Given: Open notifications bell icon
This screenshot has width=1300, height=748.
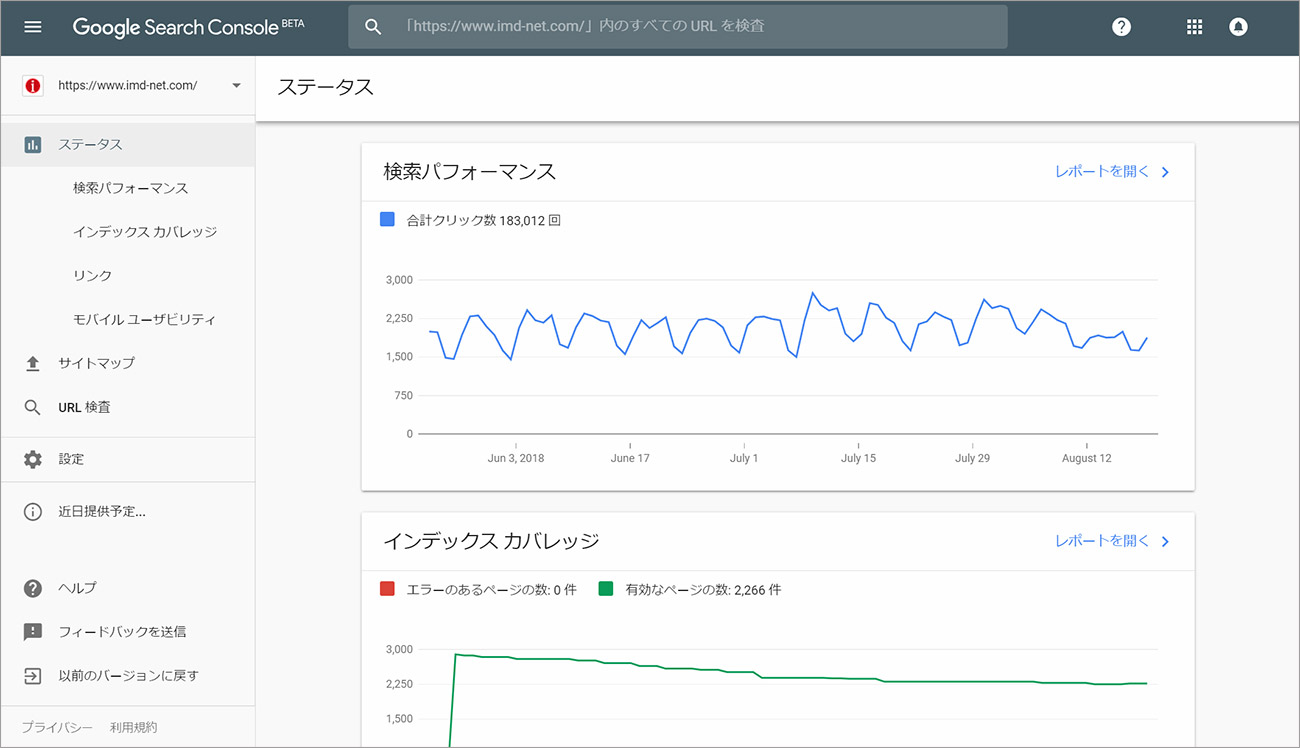Looking at the screenshot, I should 1238,27.
